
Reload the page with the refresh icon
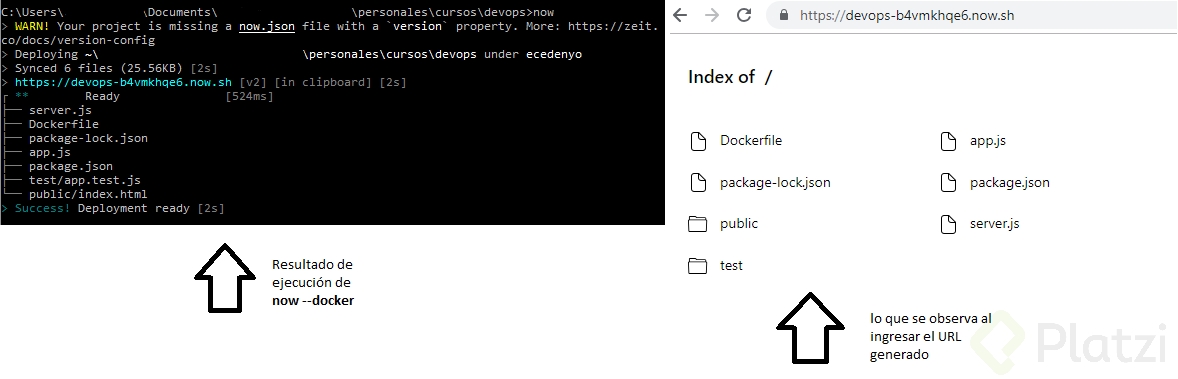744,15
